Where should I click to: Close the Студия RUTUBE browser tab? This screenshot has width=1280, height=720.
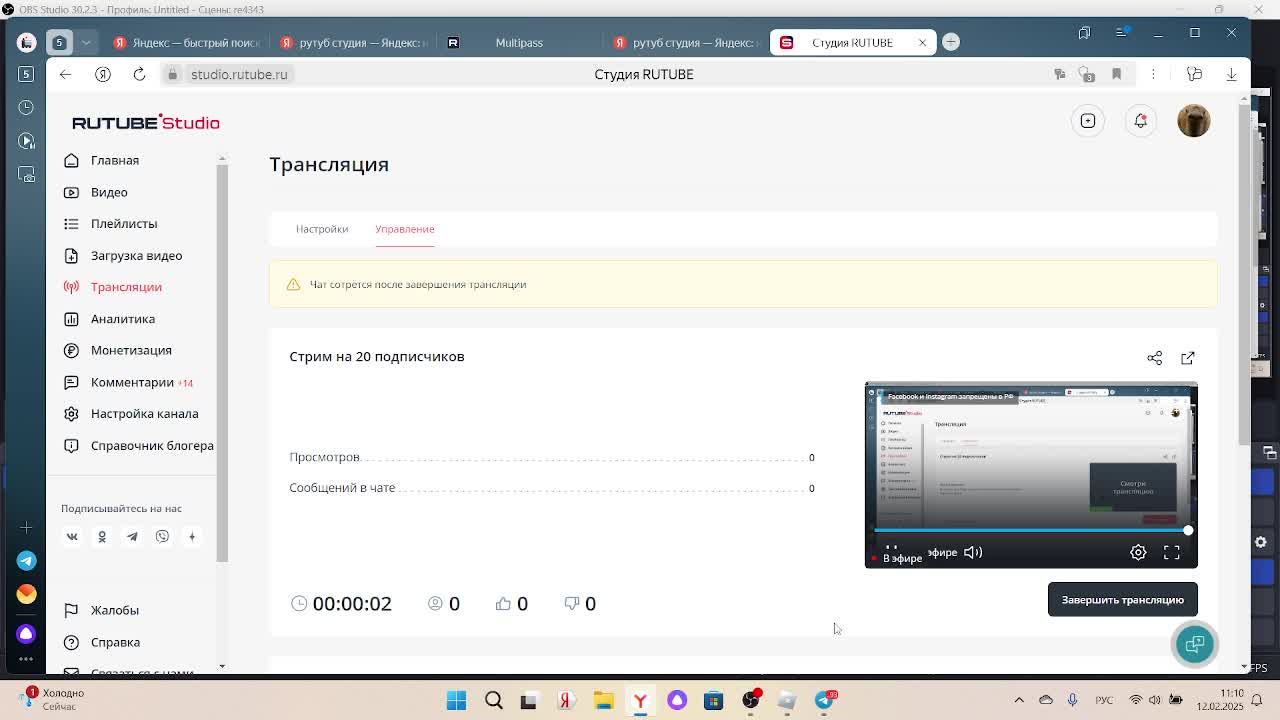(x=922, y=42)
